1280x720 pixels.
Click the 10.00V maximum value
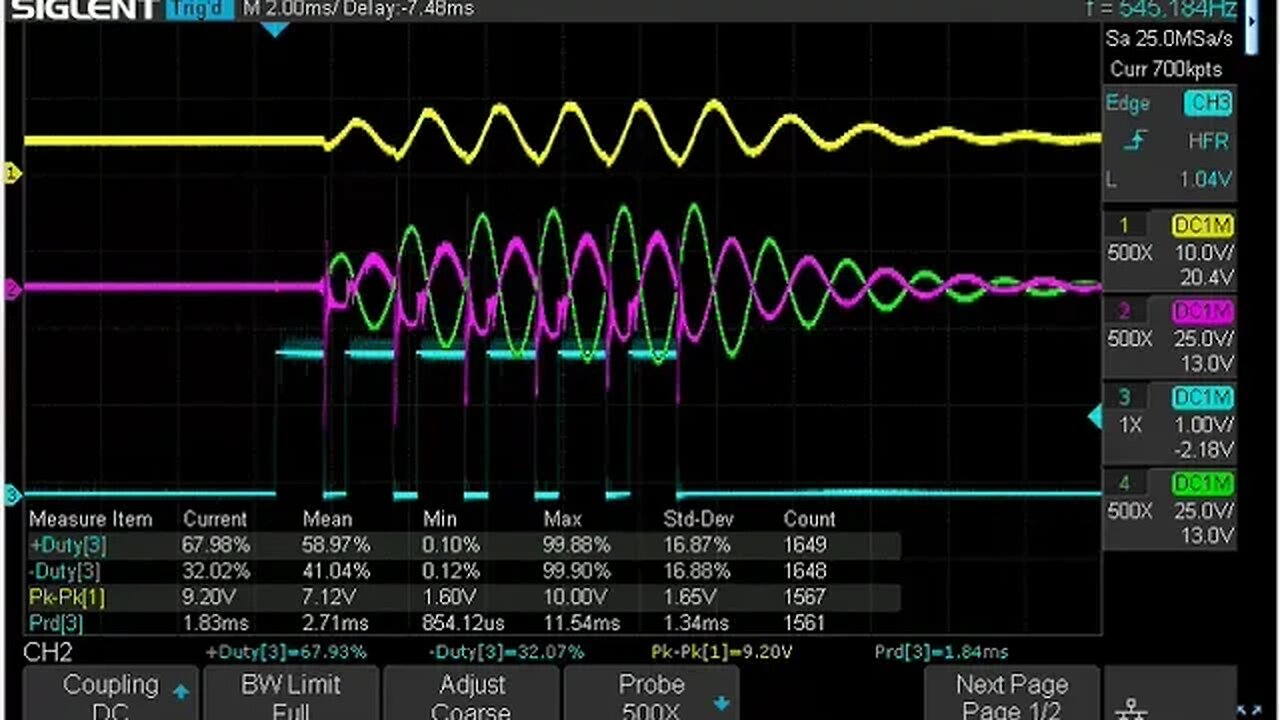tap(574, 597)
